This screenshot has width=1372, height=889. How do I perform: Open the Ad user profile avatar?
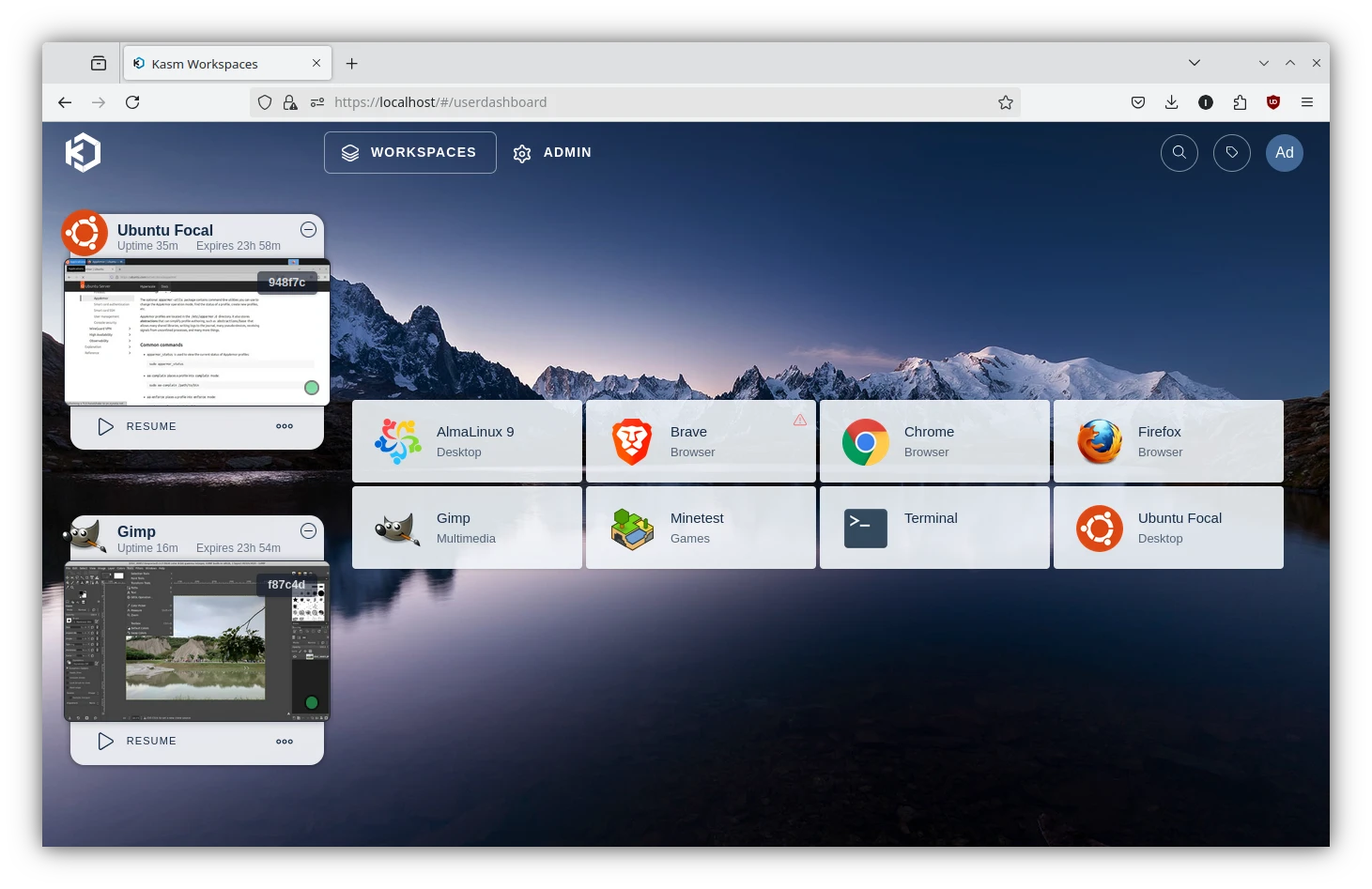[x=1284, y=152]
